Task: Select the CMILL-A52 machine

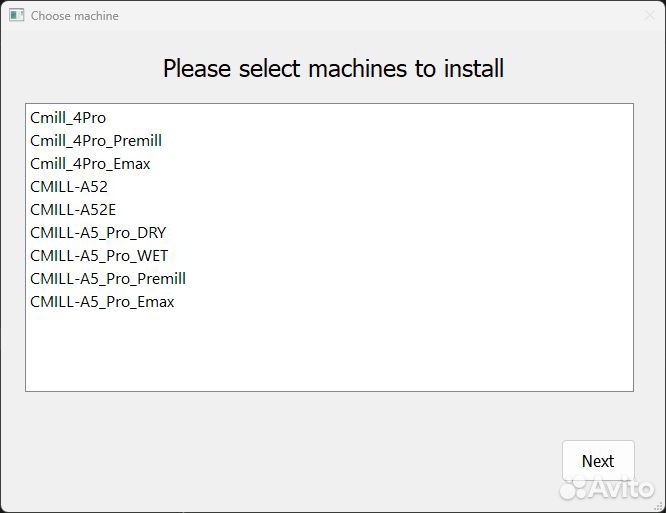Action: click(x=69, y=187)
